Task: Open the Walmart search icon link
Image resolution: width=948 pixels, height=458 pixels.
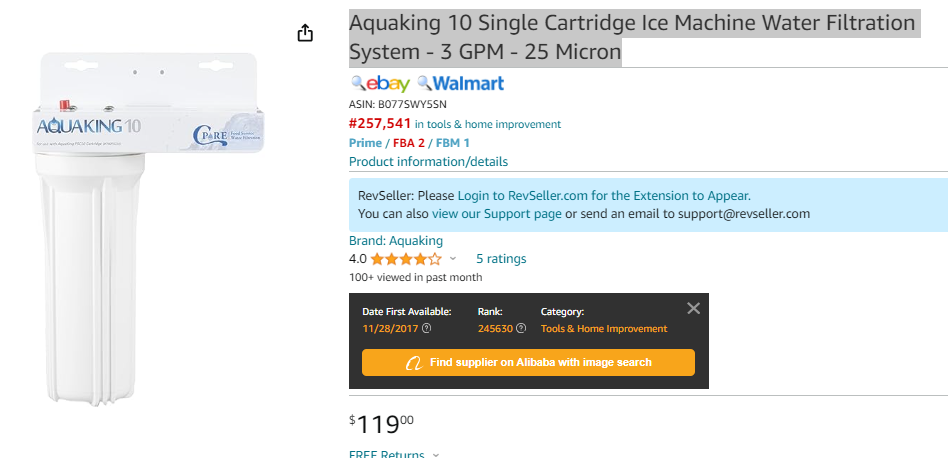Action: [x=460, y=83]
